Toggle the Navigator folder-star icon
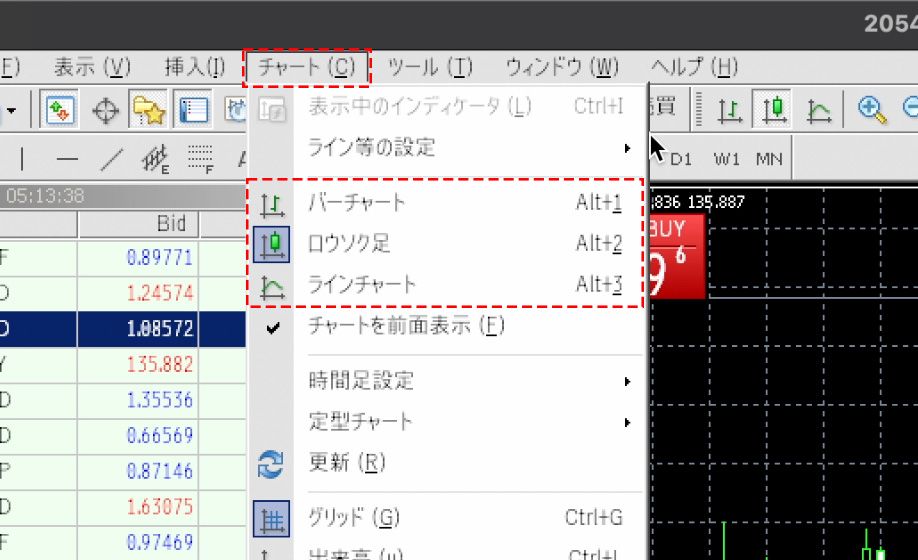This screenshot has height=560, width=918. 149,109
